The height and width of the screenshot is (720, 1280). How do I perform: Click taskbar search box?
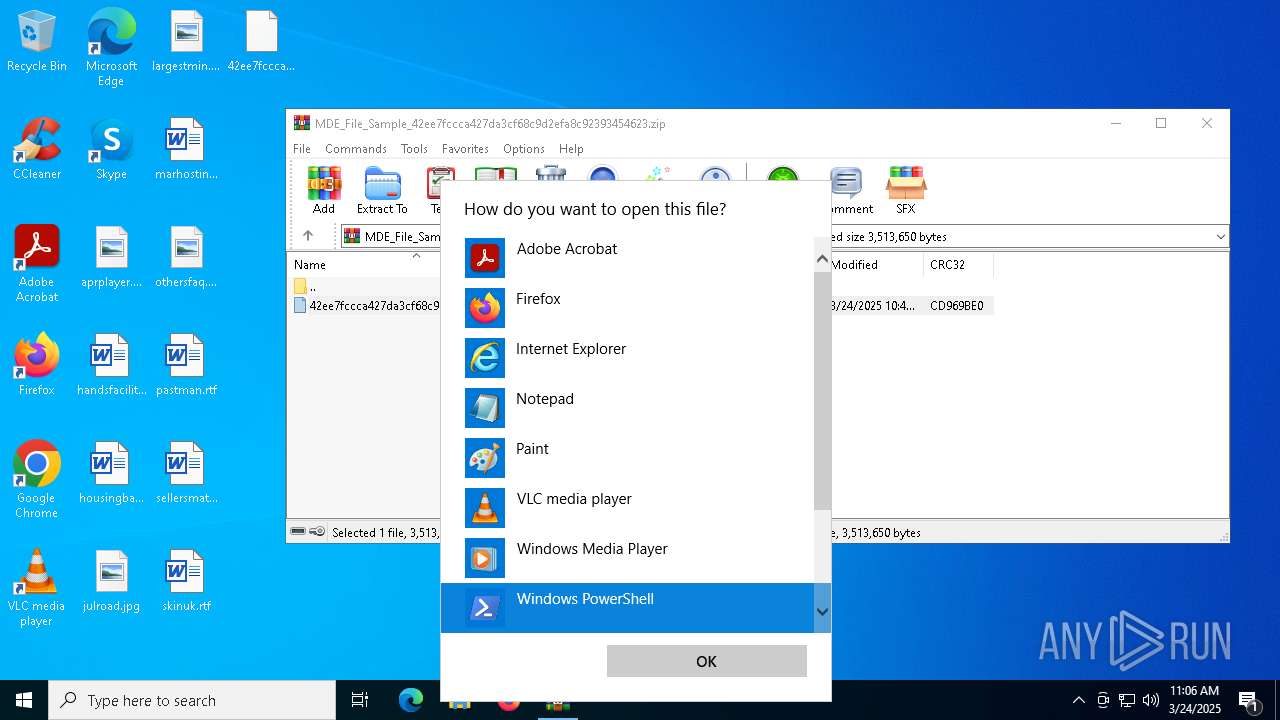click(192, 700)
